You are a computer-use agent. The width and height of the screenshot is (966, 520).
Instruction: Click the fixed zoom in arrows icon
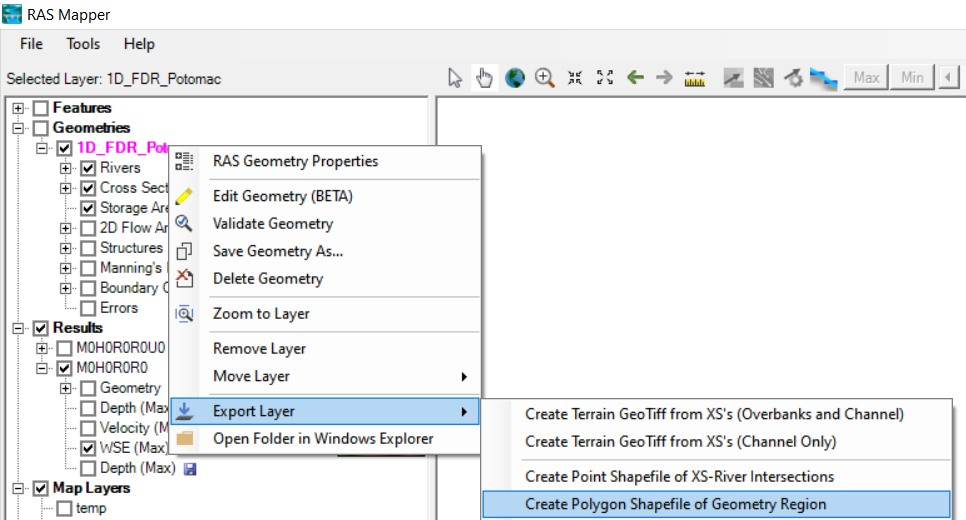click(x=575, y=78)
